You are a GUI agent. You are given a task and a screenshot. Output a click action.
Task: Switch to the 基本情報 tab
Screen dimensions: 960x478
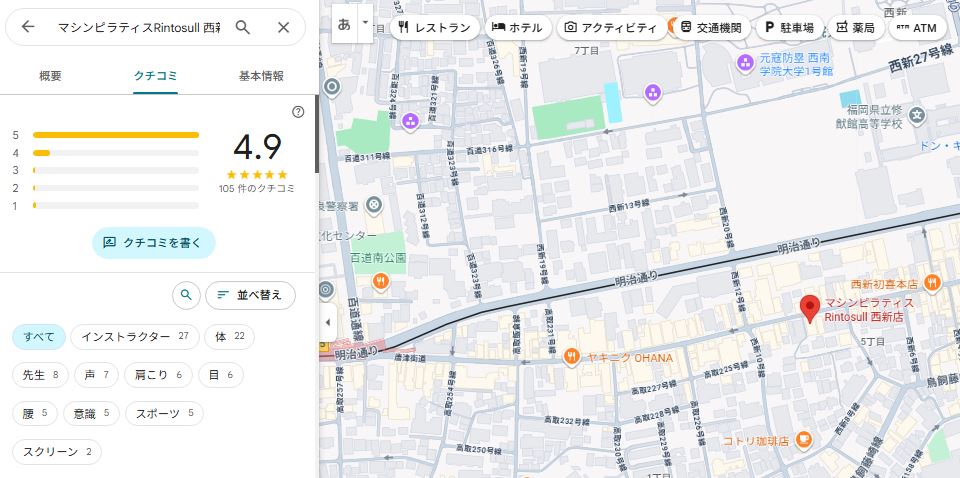pyautogui.click(x=261, y=76)
